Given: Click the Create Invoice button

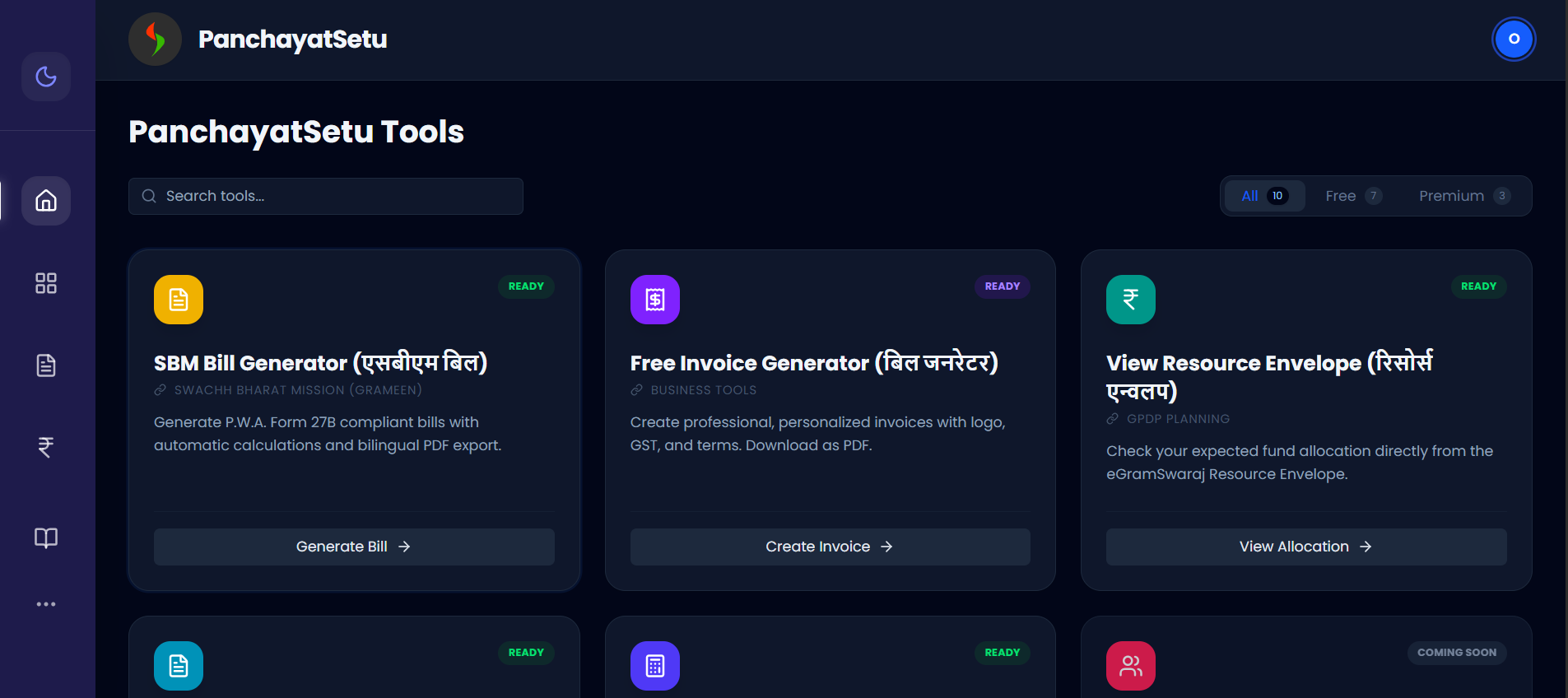Looking at the screenshot, I should (x=829, y=546).
